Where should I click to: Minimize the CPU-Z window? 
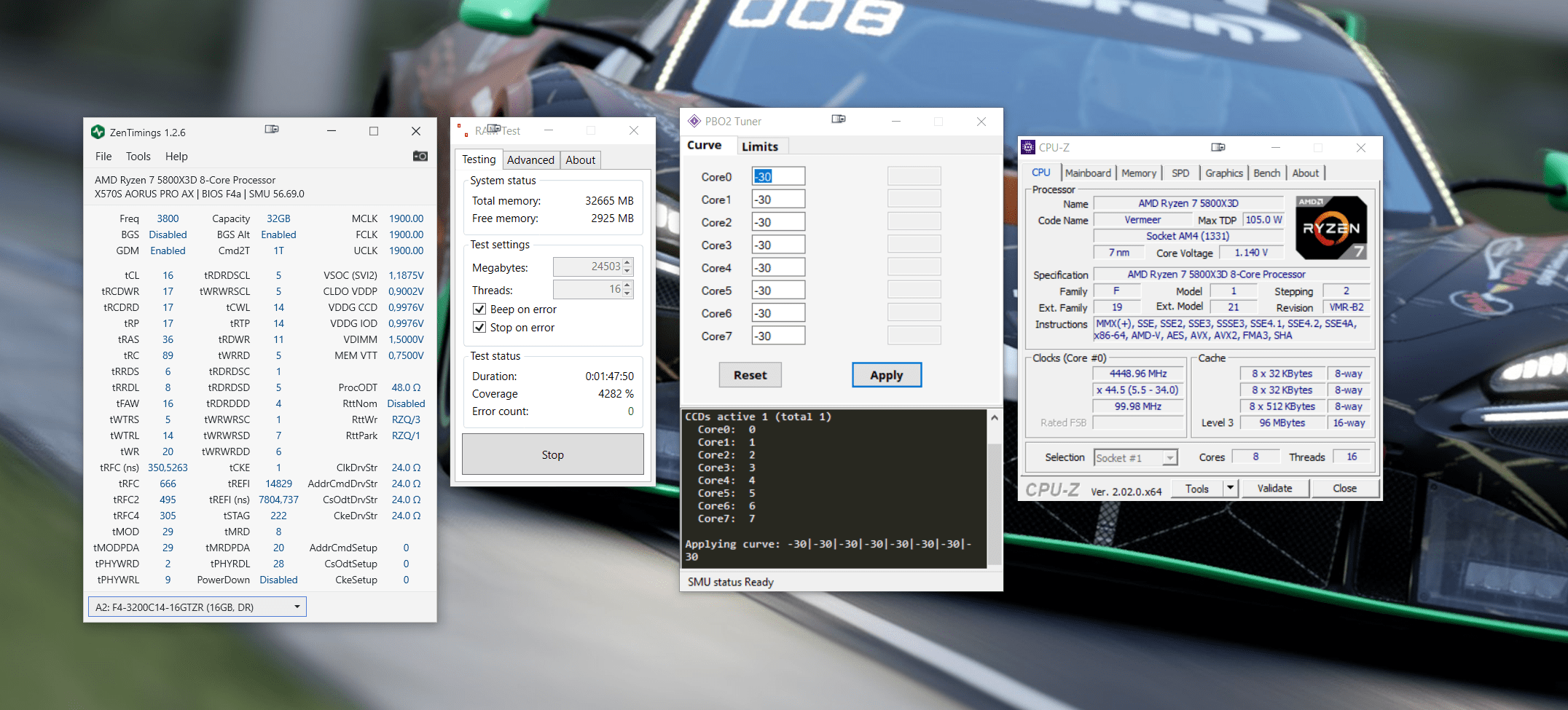point(1276,147)
